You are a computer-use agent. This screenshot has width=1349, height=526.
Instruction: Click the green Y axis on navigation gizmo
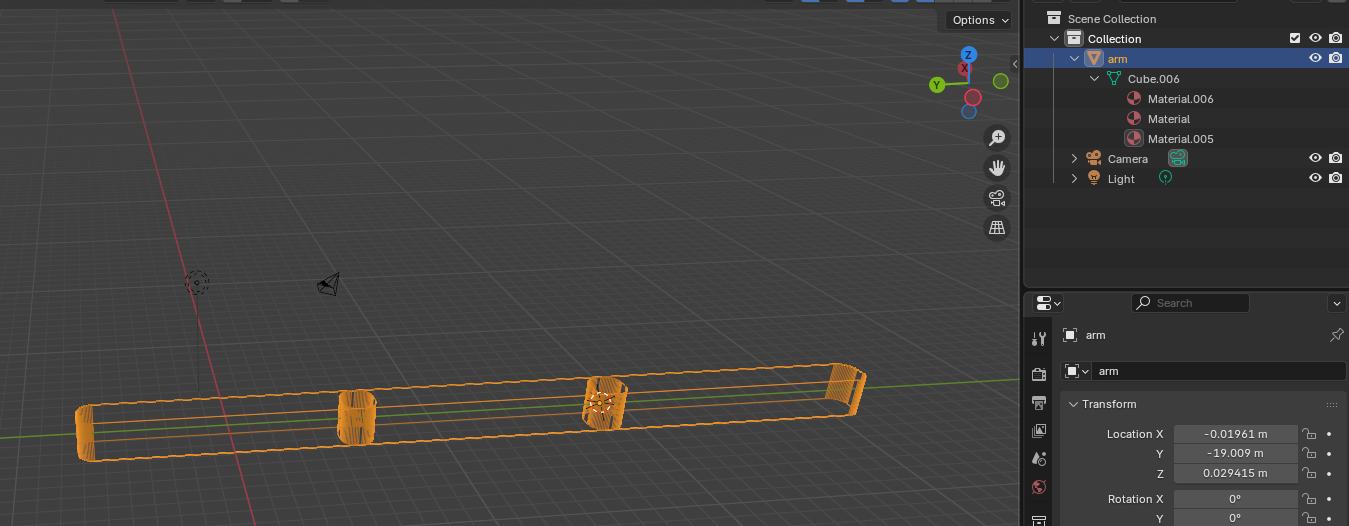(x=937, y=85)
